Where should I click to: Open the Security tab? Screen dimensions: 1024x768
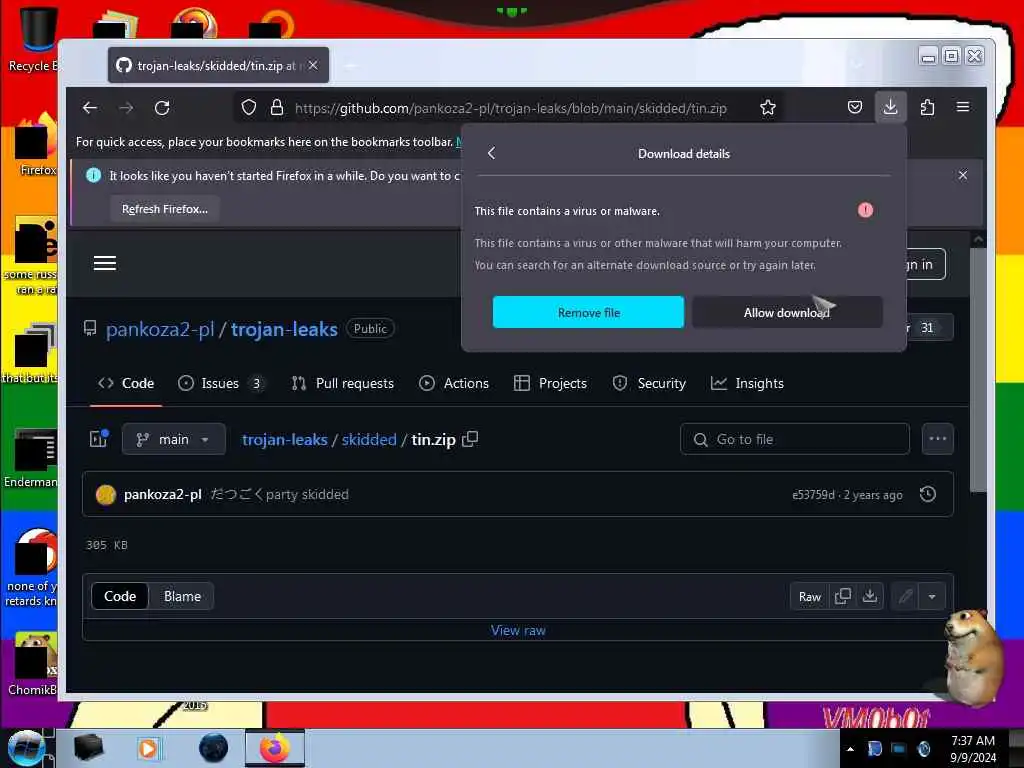[x=650, y=383]
